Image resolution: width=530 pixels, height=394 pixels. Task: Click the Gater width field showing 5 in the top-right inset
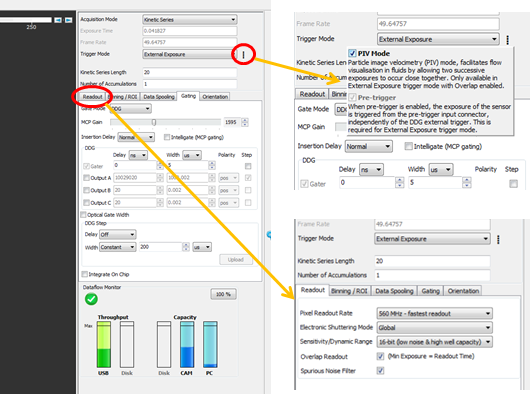tap(435, 182)
